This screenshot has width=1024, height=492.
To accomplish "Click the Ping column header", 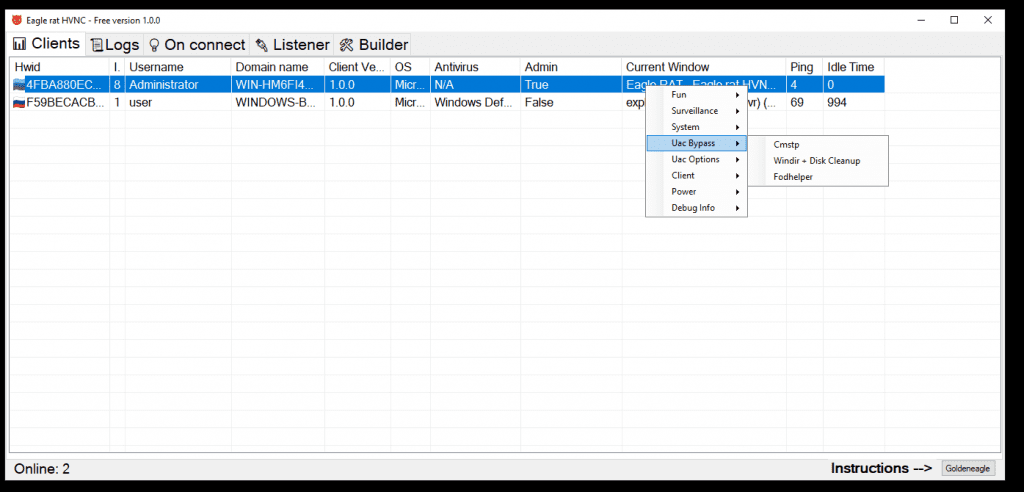I will [x=803, y=67].
